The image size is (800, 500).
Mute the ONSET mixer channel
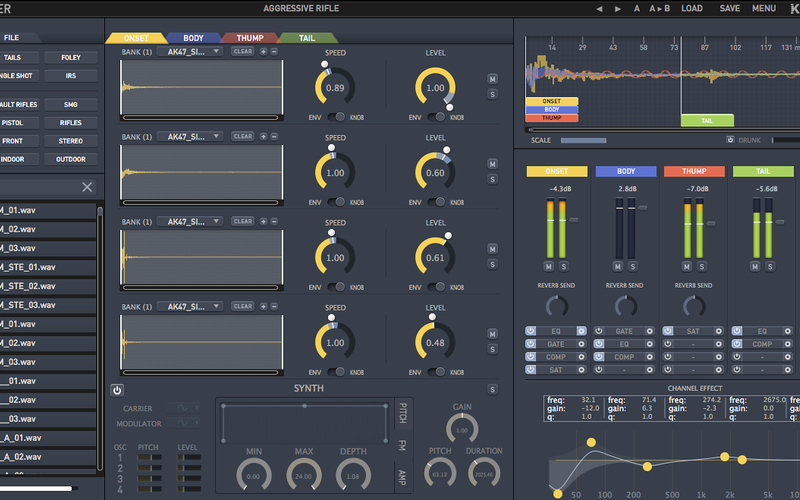(548, 266)
